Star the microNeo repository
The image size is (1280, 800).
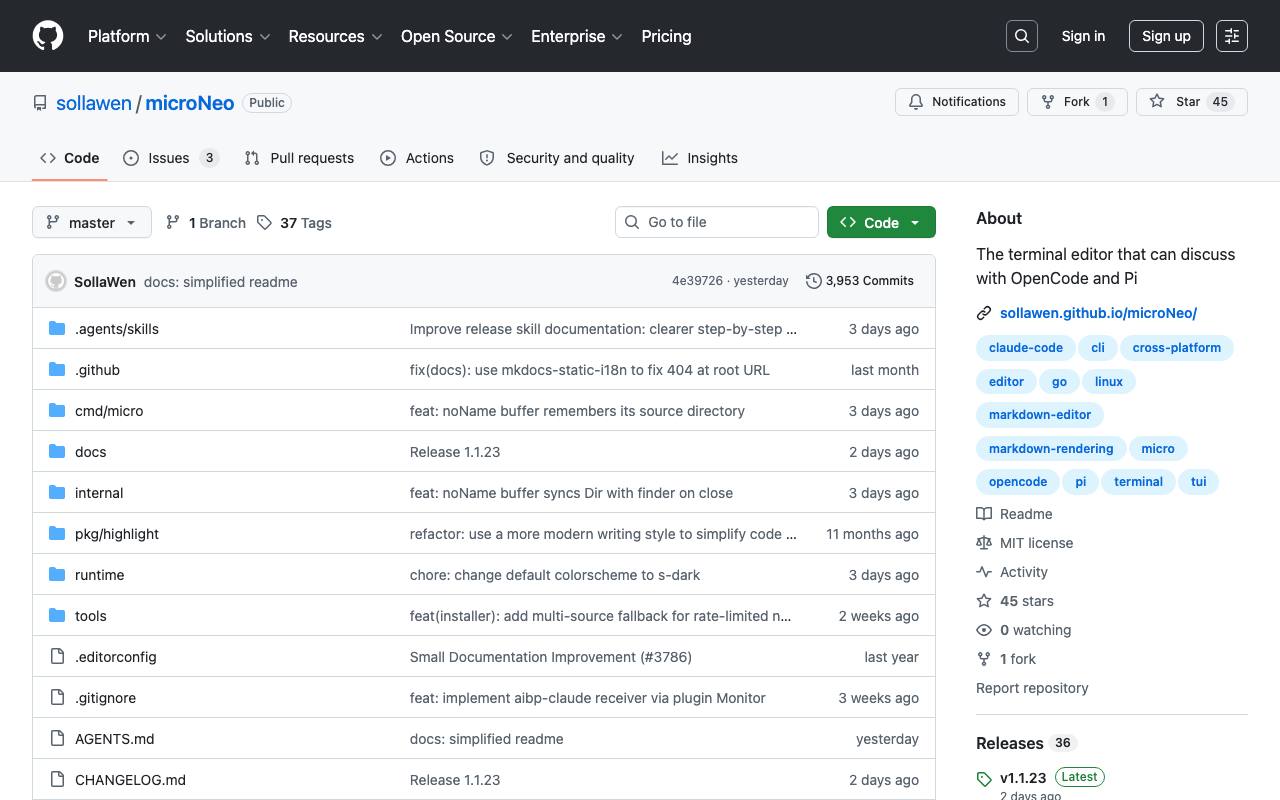(1192, 102)
